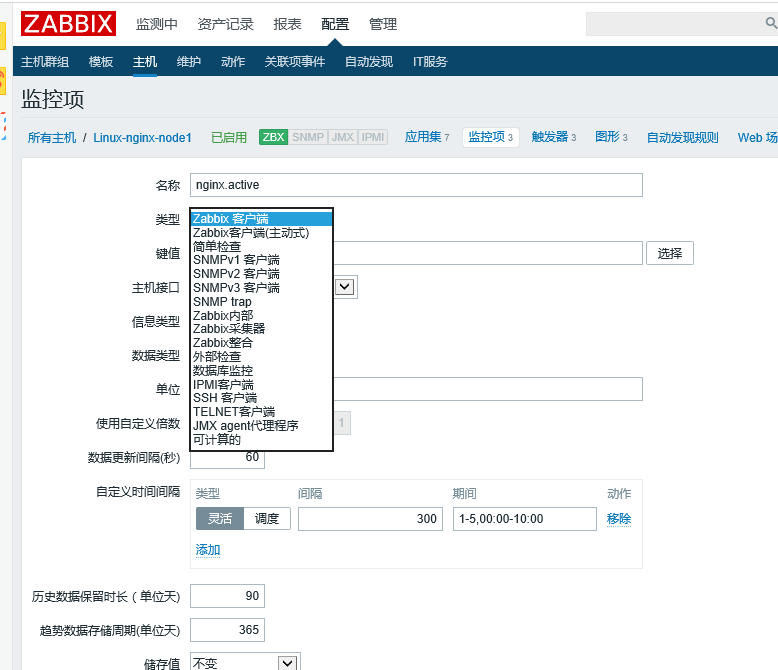Select SNMPv1 客户端 option
Image resolution: width=778 pixels, height=670 pixels.
[261, 260]
